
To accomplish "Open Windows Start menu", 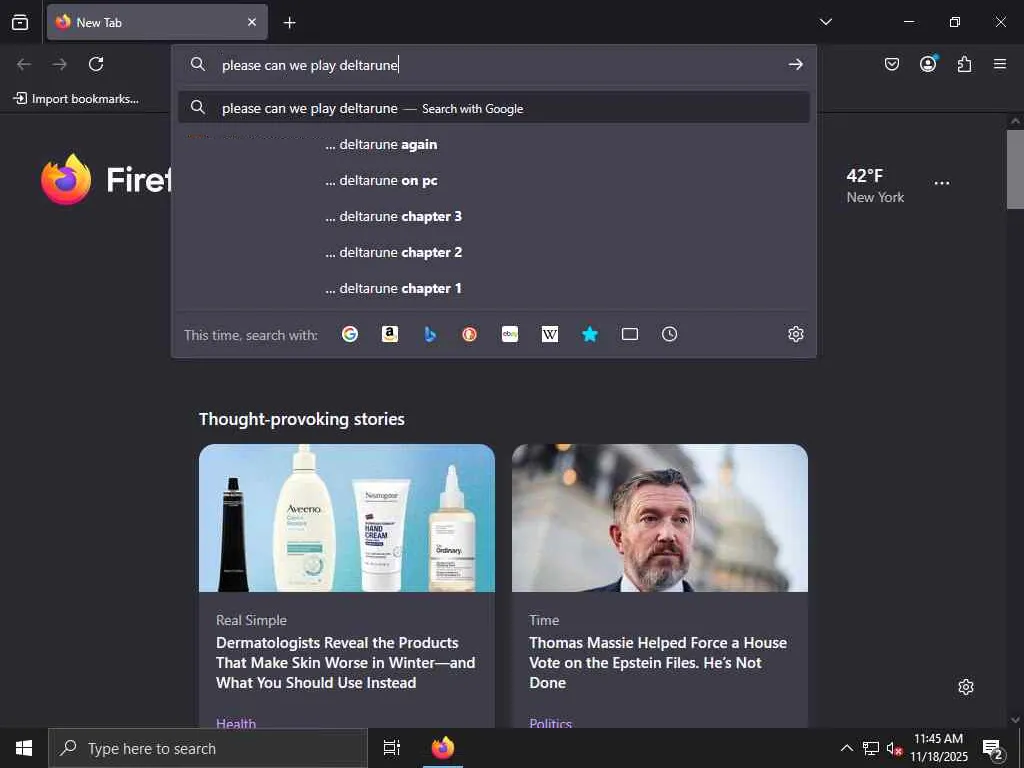I will pos(24,748).
